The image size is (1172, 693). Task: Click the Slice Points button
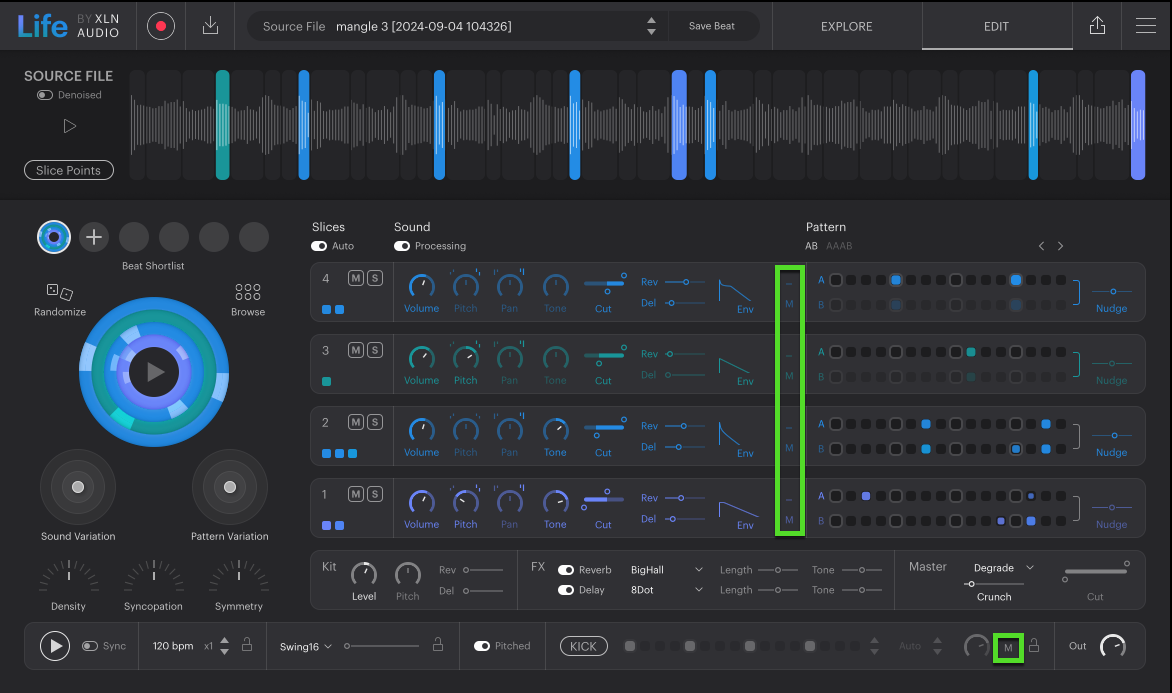click(68, 171)
